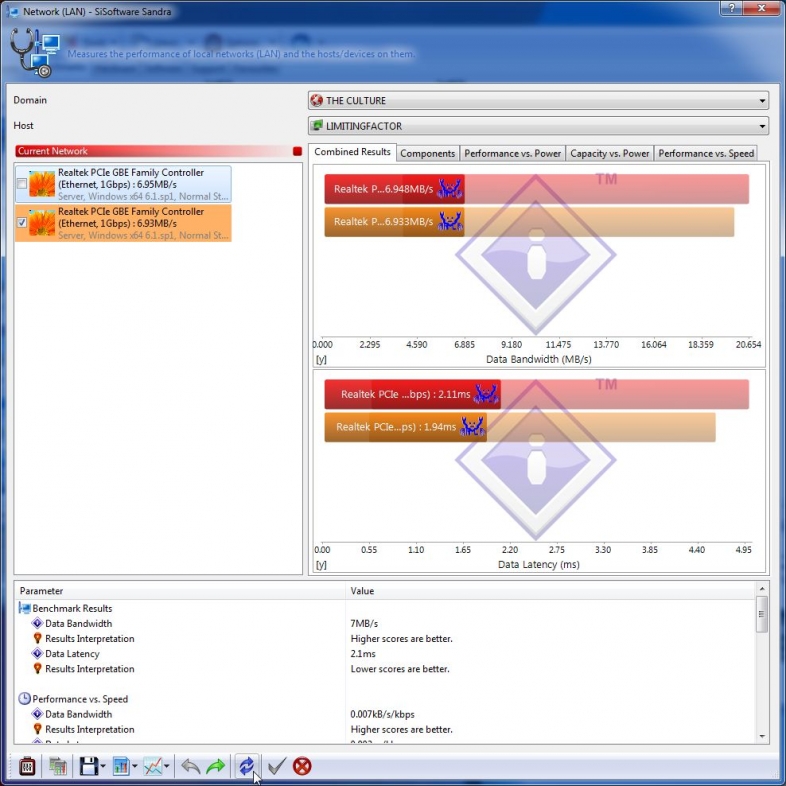Click the Benchmark Results computer icon

(25, 608)
